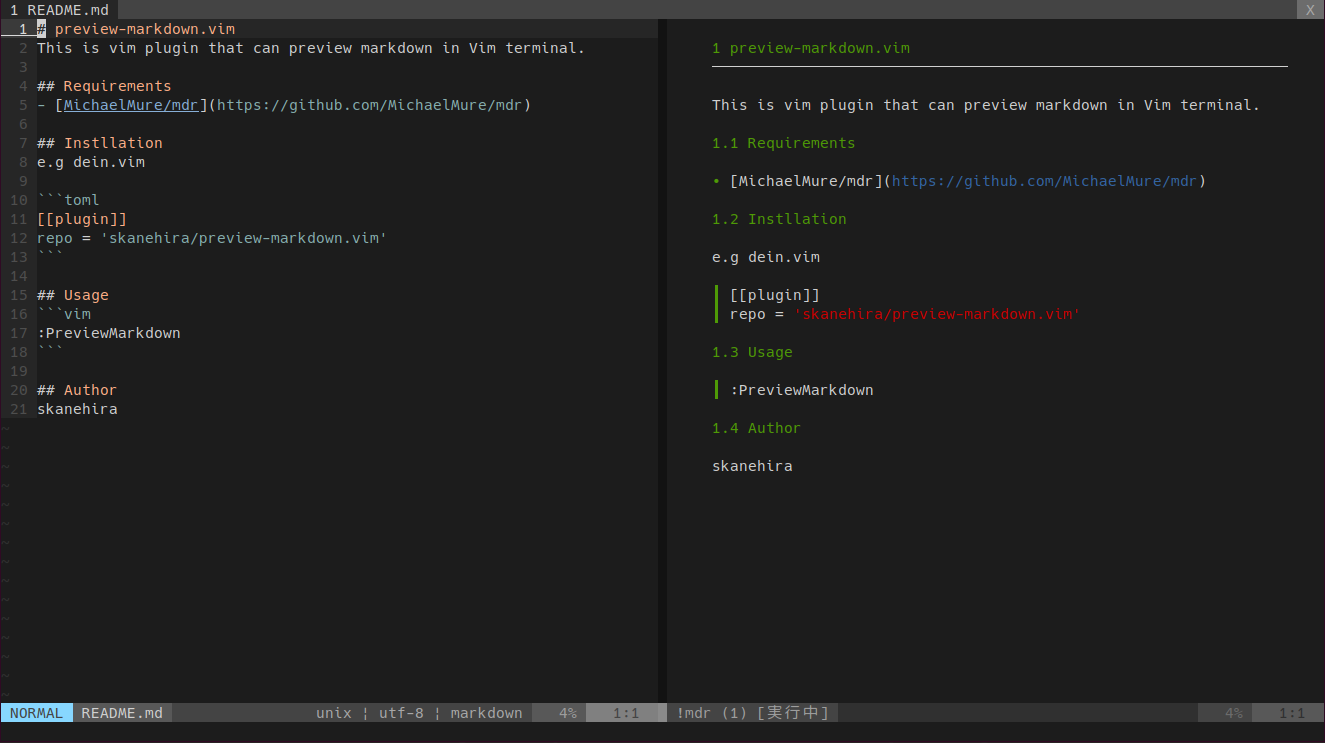Click '[[plugin]]' in the preview code block
The height and width of the screenshot is (743, 1325).
click(775, 295)
